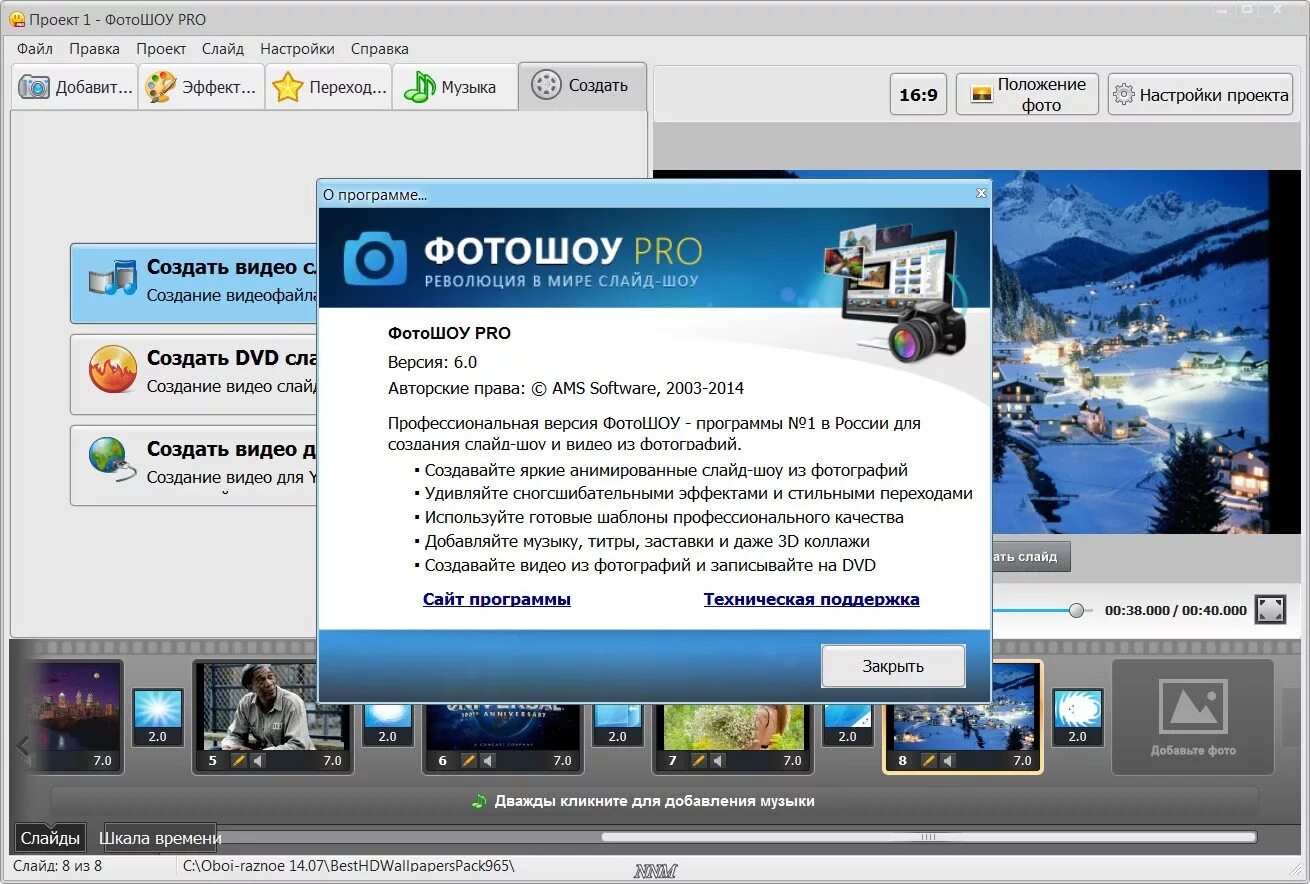
Task: Click the green music note icon on music track
Action: [479, 801]
